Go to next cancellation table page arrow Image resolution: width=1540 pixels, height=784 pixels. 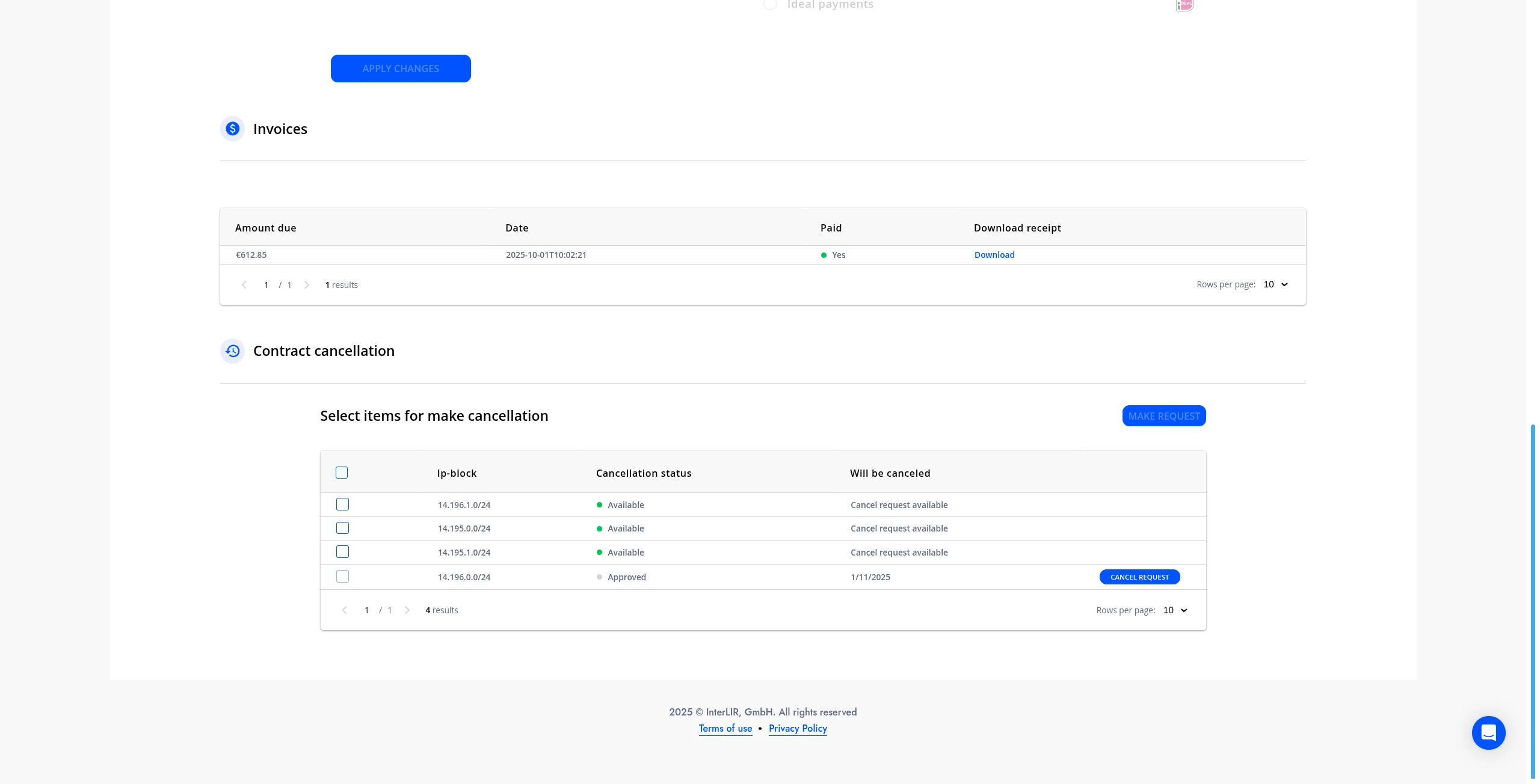pyautogui.click(x=407, y=610)
